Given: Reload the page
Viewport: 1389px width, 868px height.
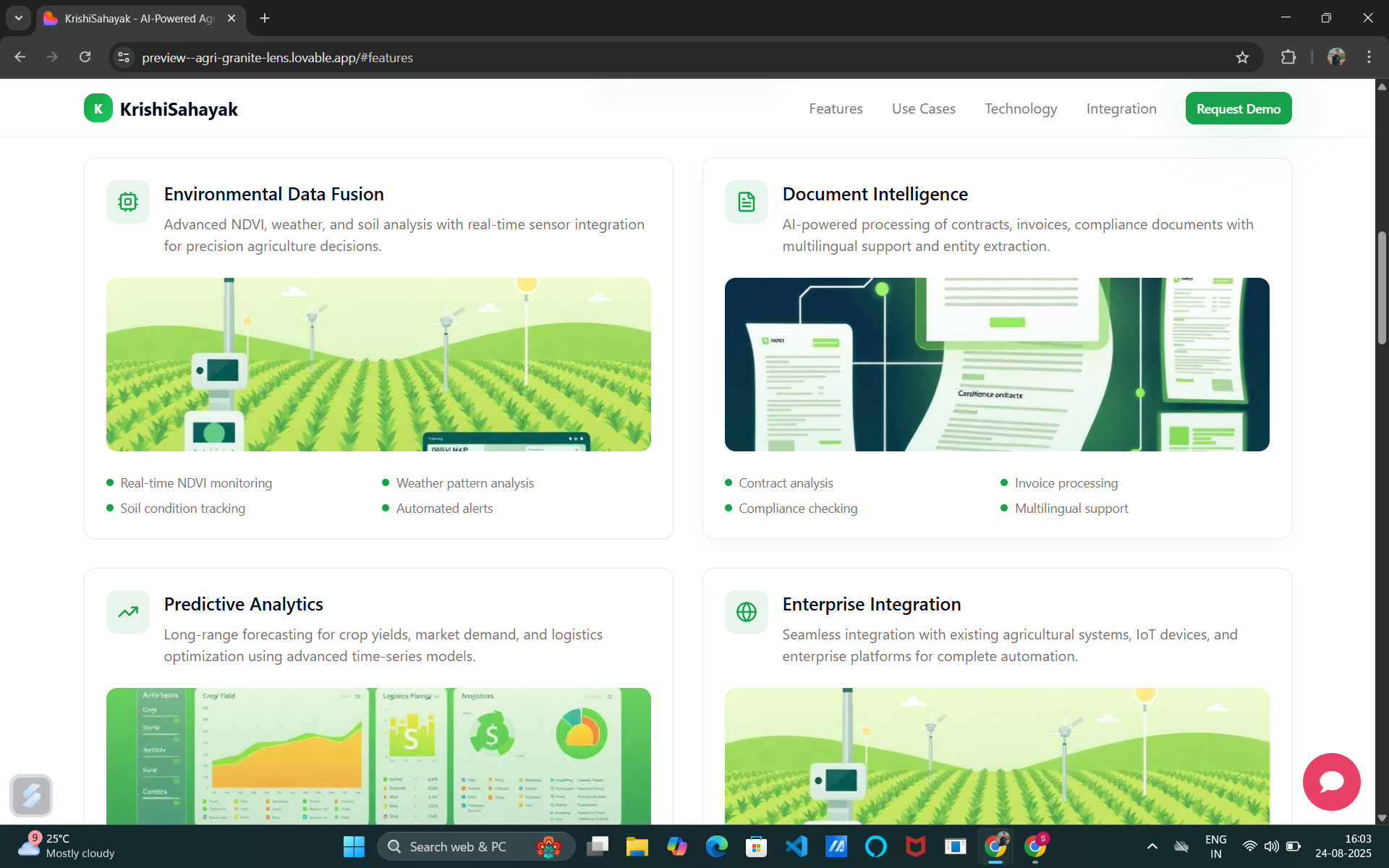Looking at the screenshot, I should tap(85, 57).
